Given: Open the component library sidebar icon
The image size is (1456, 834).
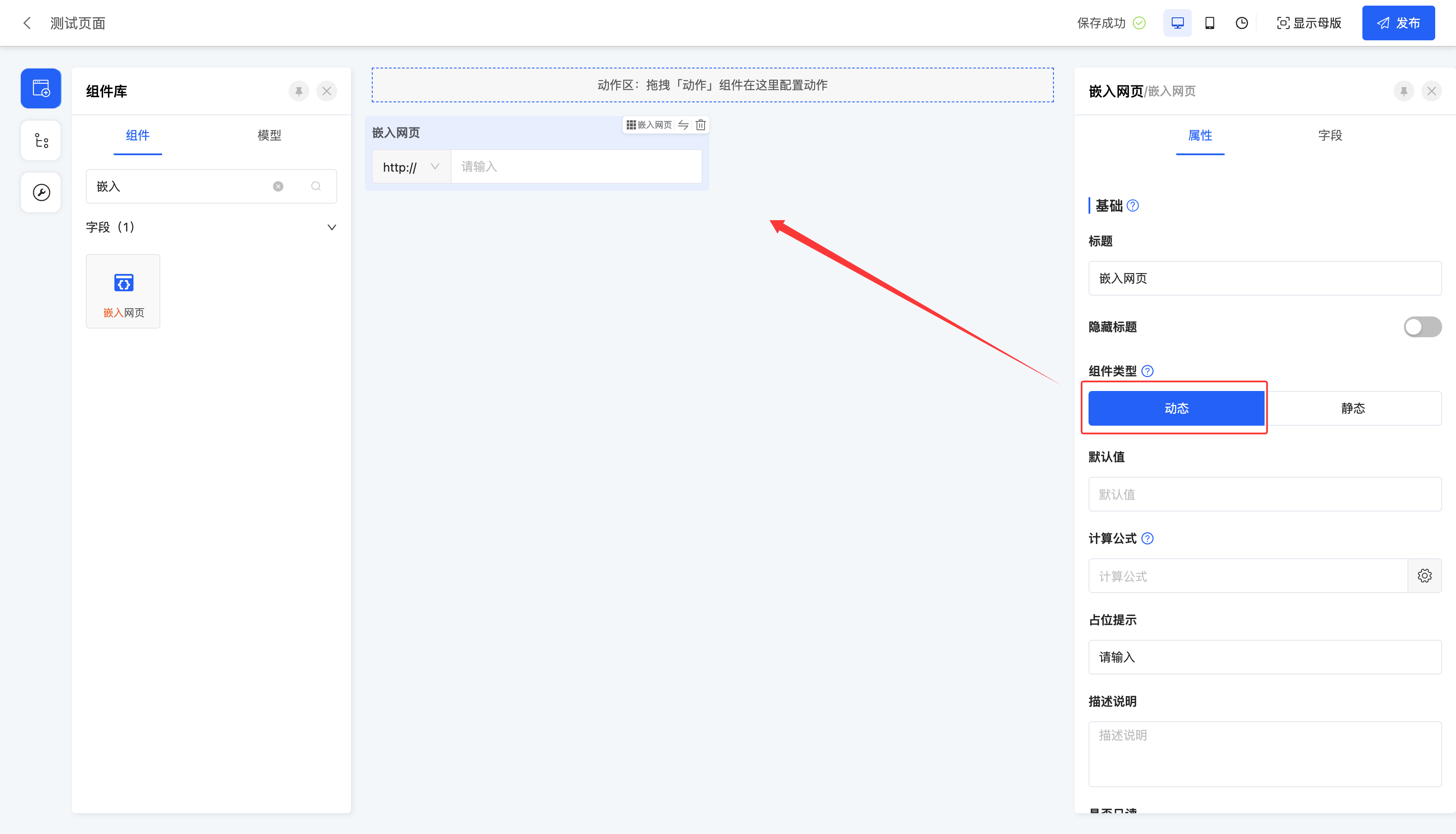Looking at the screenshot, I should [41, 88].
